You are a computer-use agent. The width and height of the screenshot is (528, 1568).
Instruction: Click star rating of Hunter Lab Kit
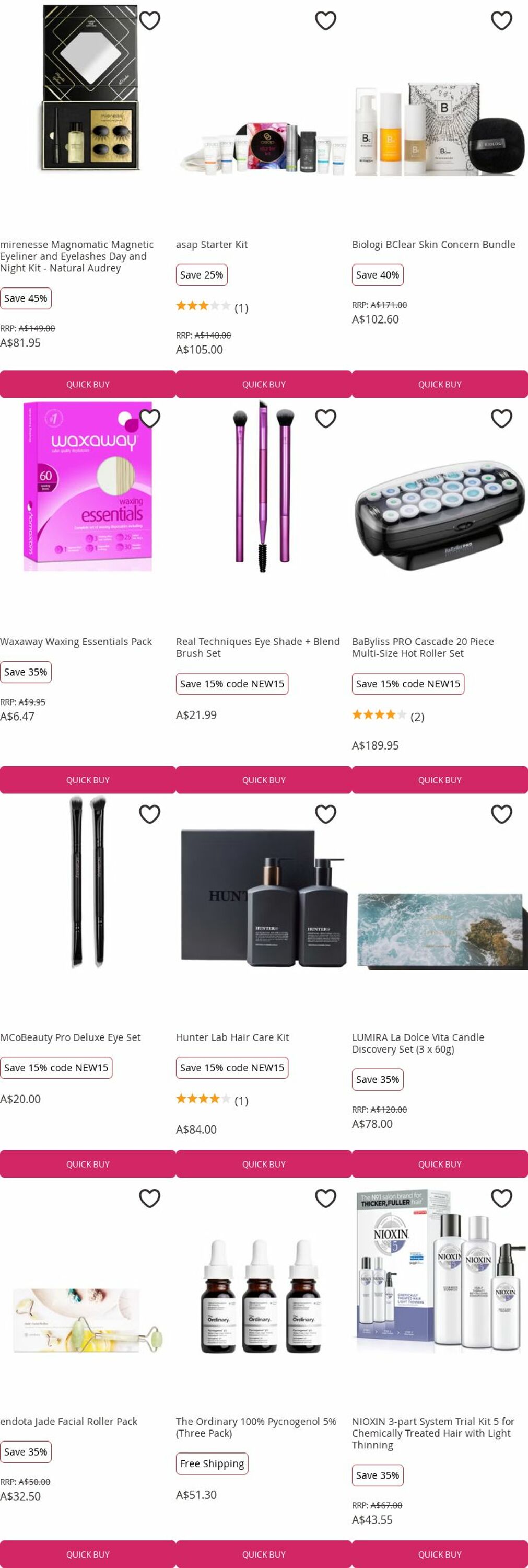[x=203, y=1099]
